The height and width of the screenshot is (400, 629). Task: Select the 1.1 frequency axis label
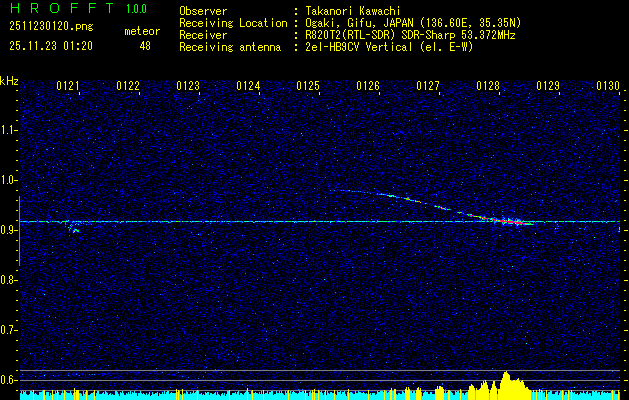click(x=9, y=130)
